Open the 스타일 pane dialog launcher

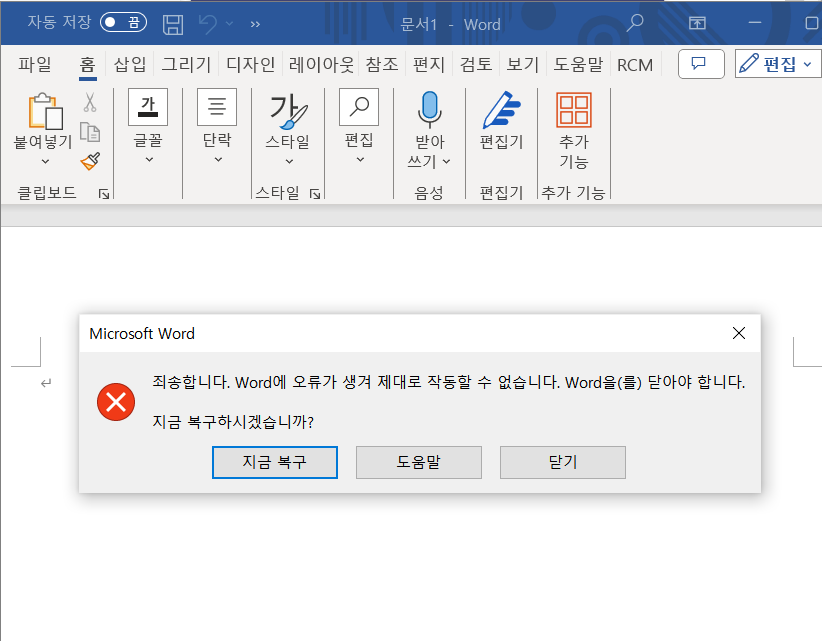(x=315, y=194)
